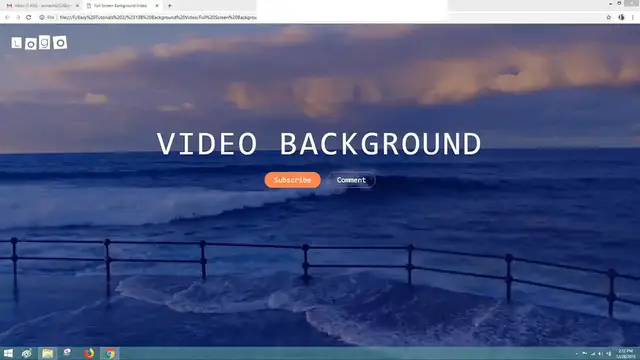Click the VIDEO BACKGROUND heading text
The width and height of the screenshot is (640, 360).
[x=319, y=144]
